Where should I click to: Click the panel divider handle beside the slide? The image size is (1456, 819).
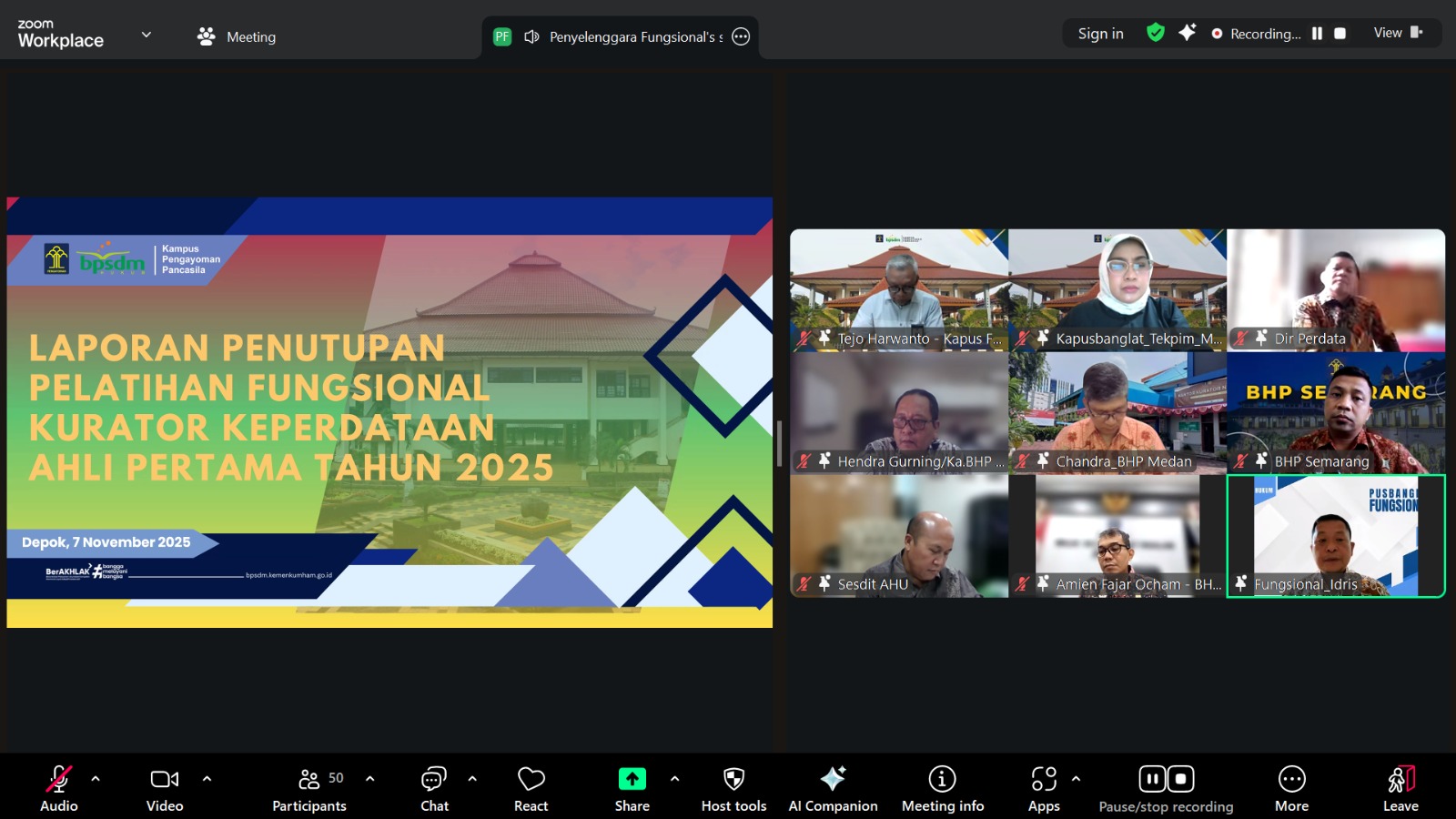[x=779, y=444]
